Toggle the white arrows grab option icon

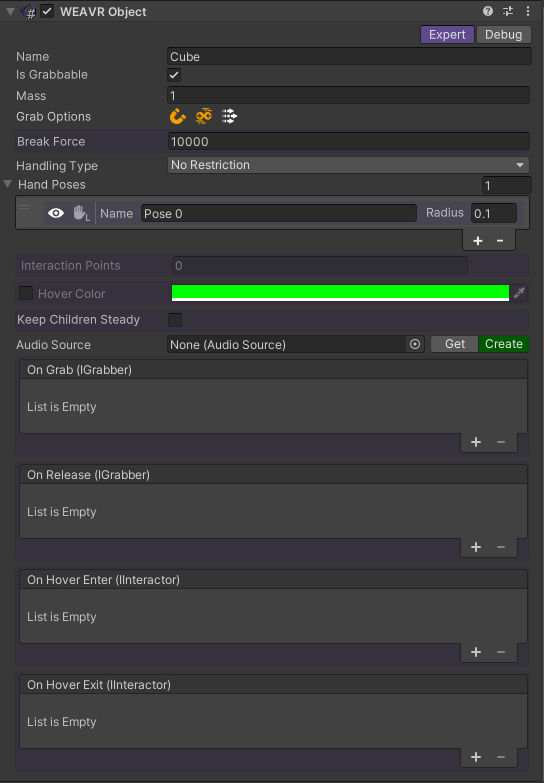pyautogui.click(x=229, y=116)
